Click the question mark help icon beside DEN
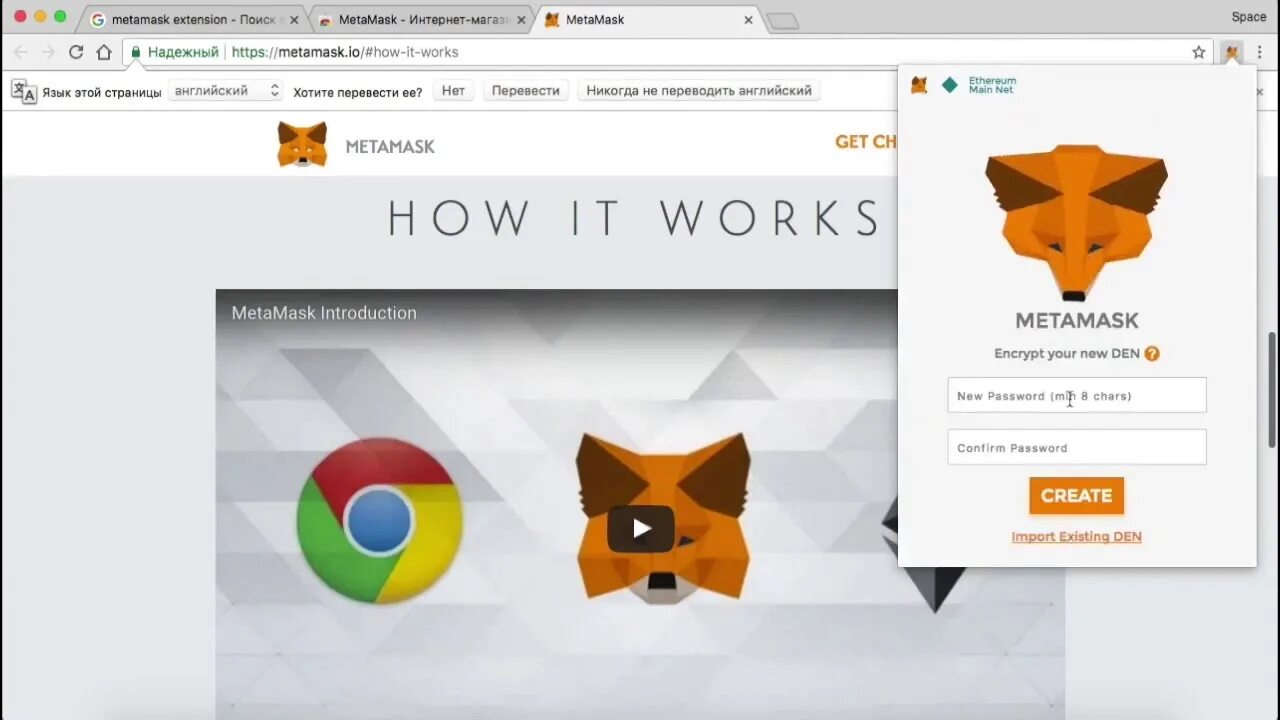Image resolution: width=1280 pixels, height=720 pixels. pyautogui.click(x=1152, y=353)
